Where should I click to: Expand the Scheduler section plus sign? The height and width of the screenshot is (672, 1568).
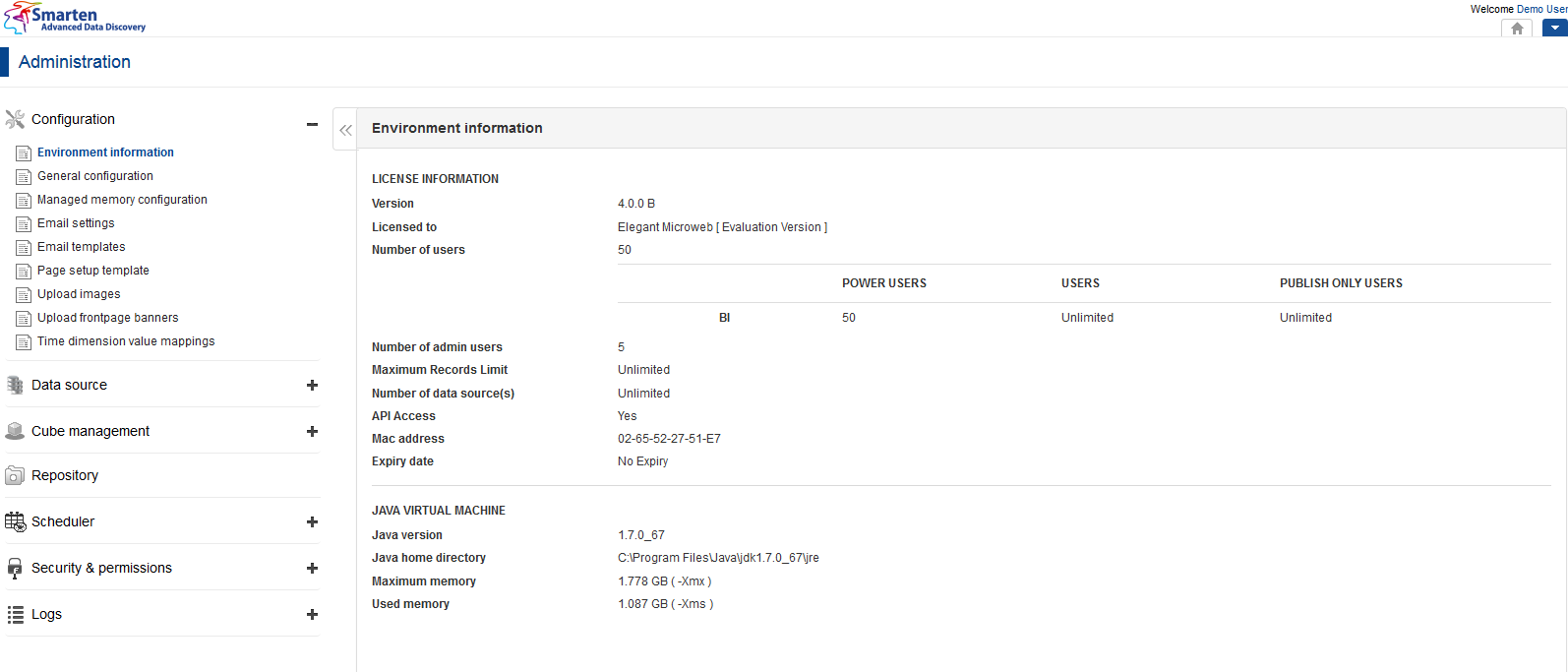(312, 522)
